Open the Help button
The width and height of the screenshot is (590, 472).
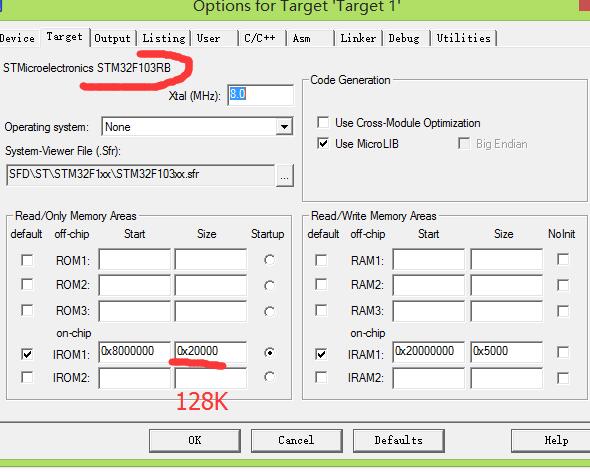551,440
